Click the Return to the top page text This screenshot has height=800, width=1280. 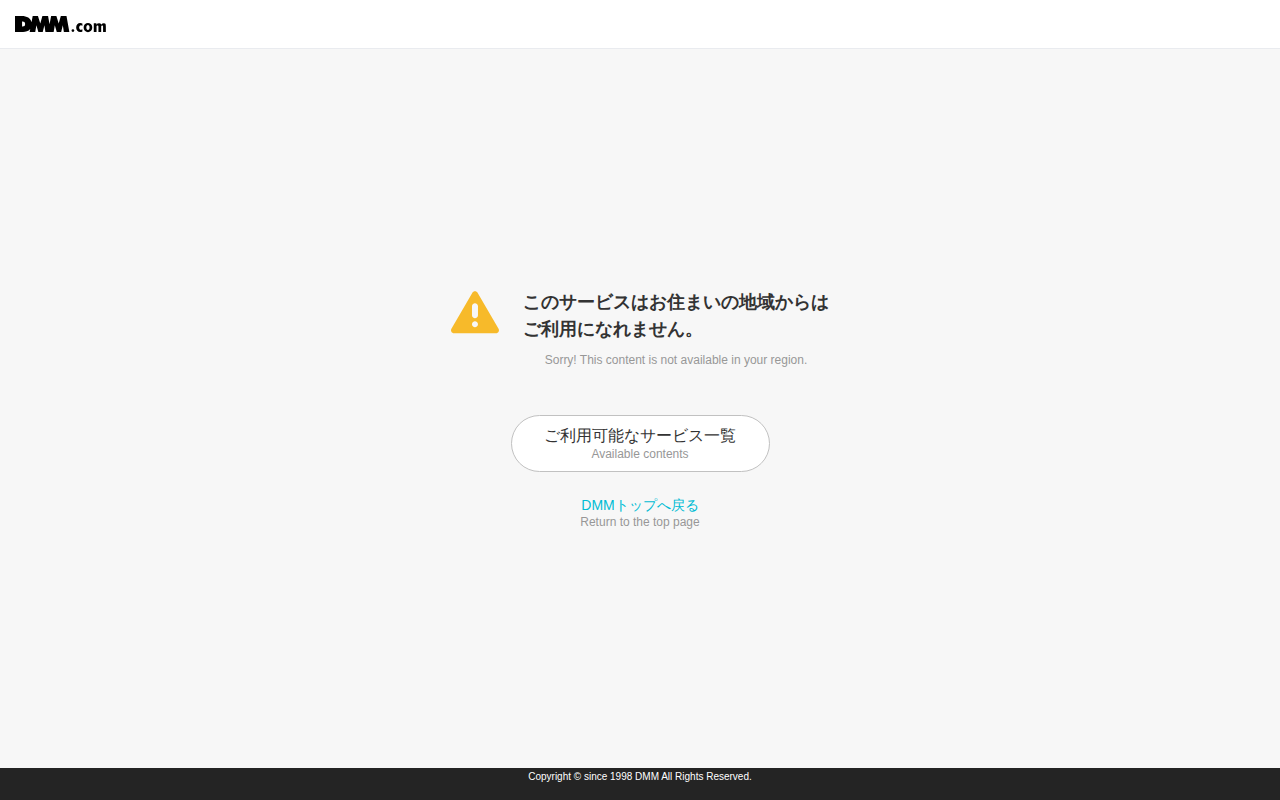coord(640,521)
